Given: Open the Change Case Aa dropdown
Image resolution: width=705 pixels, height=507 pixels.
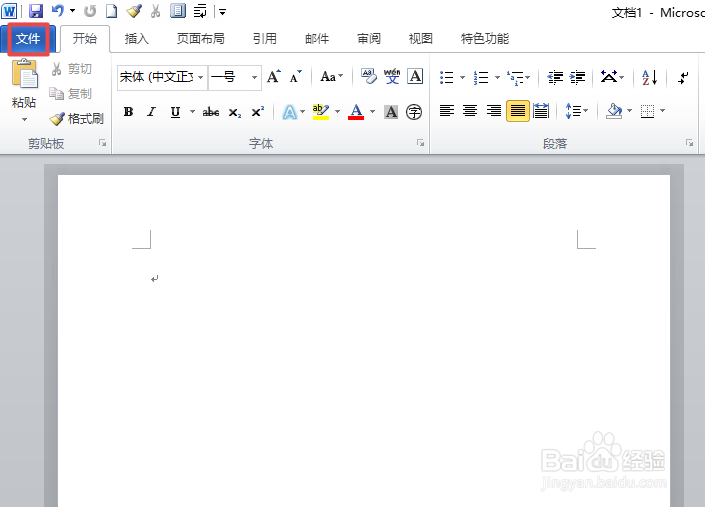Looking at the screenshot, I should click(x=331, y=77).
